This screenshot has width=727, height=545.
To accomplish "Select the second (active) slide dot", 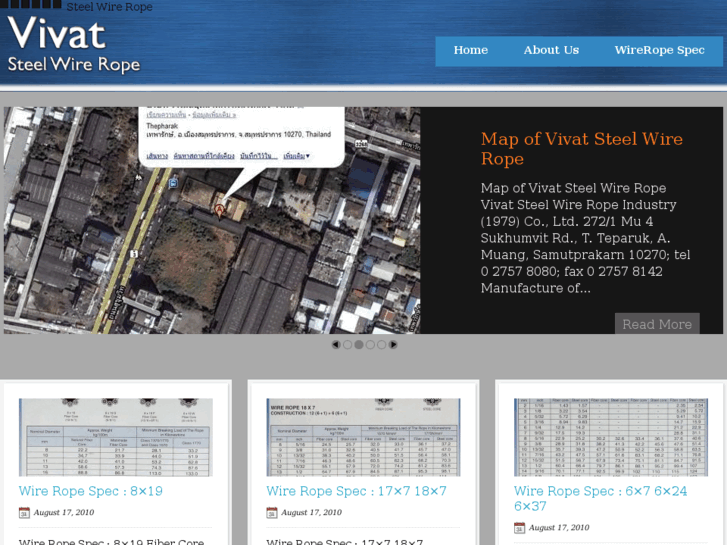I will point(359,345).
